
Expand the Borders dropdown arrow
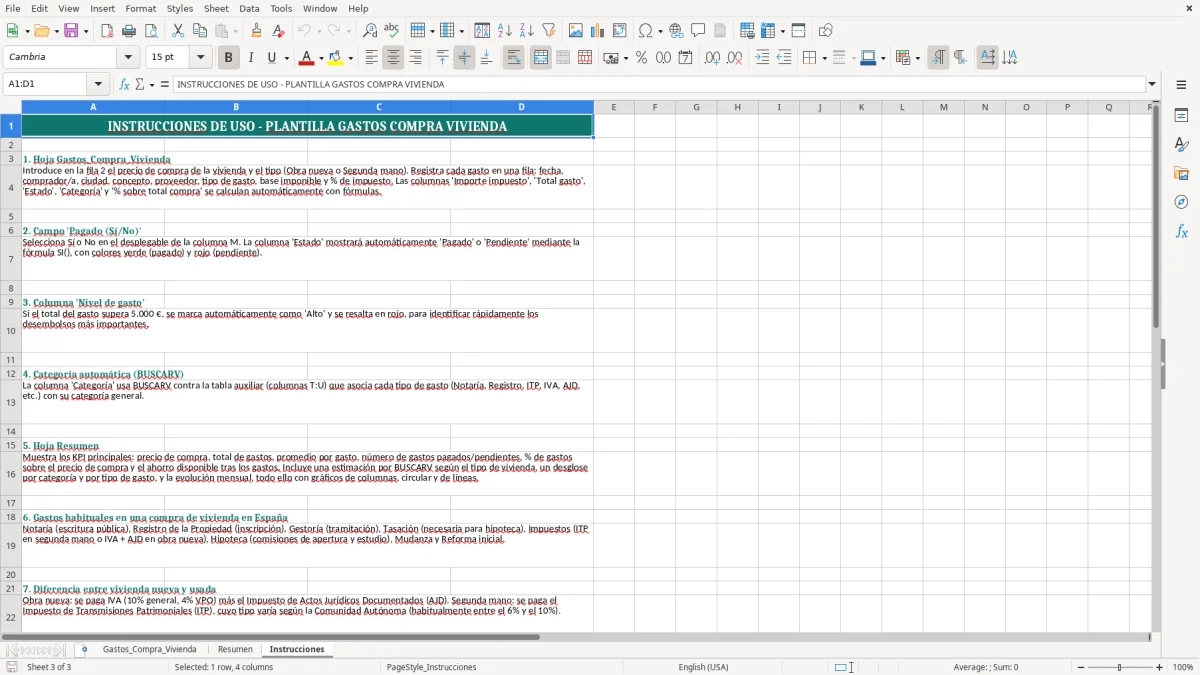click(823, 58)
